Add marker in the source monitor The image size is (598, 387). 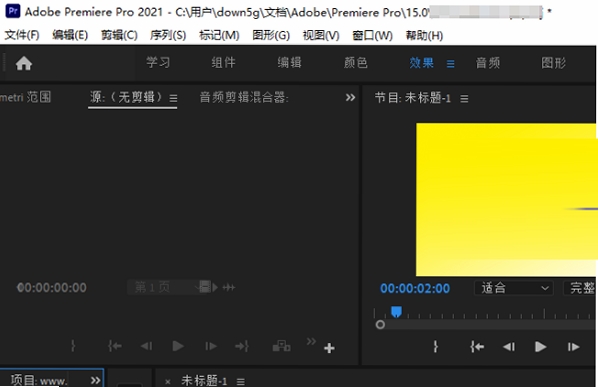pos(73,346)
